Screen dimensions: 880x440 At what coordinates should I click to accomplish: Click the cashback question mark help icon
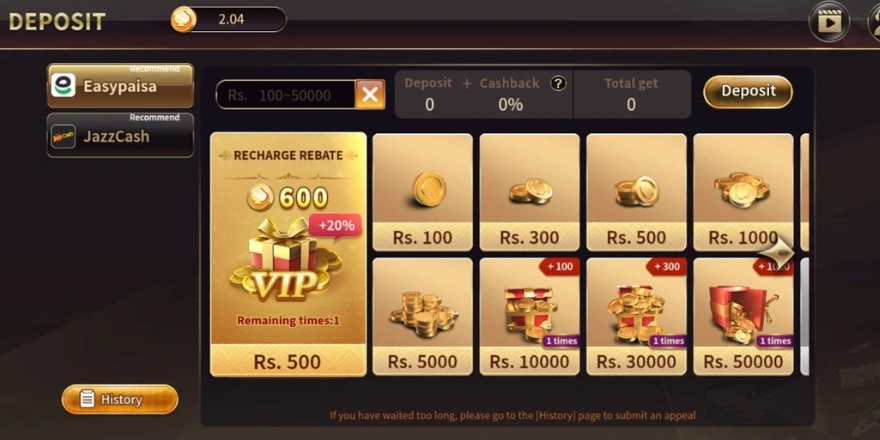[x=557, y=84]
